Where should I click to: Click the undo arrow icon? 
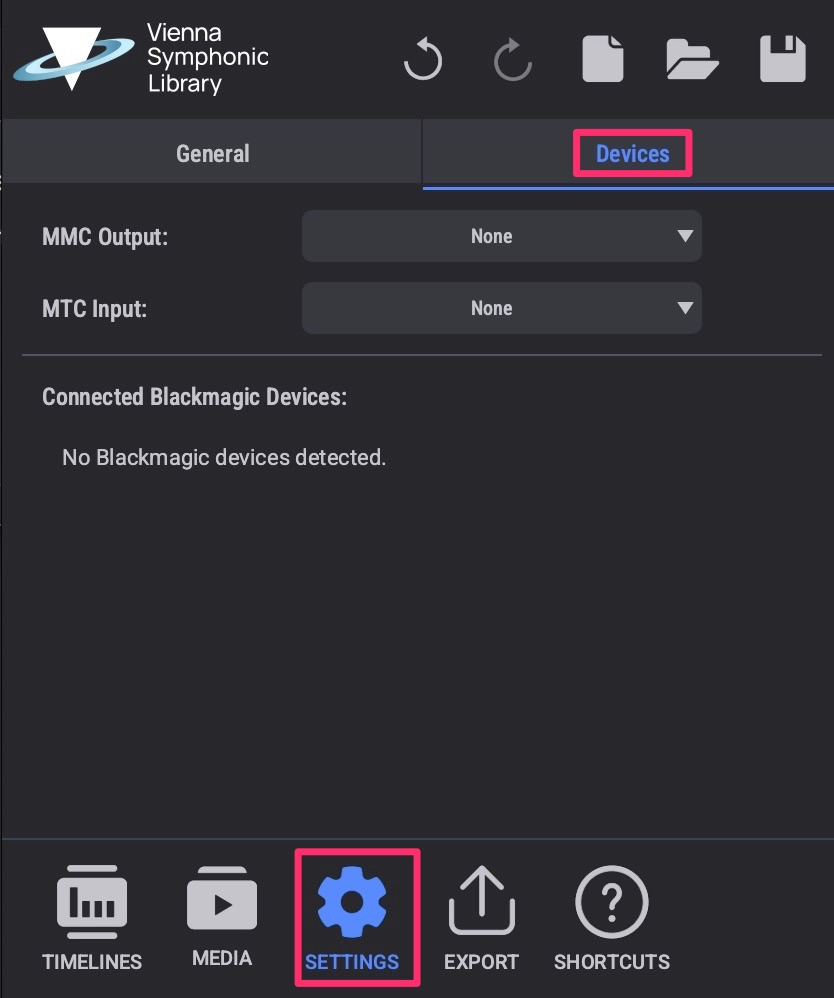point(423,60)
